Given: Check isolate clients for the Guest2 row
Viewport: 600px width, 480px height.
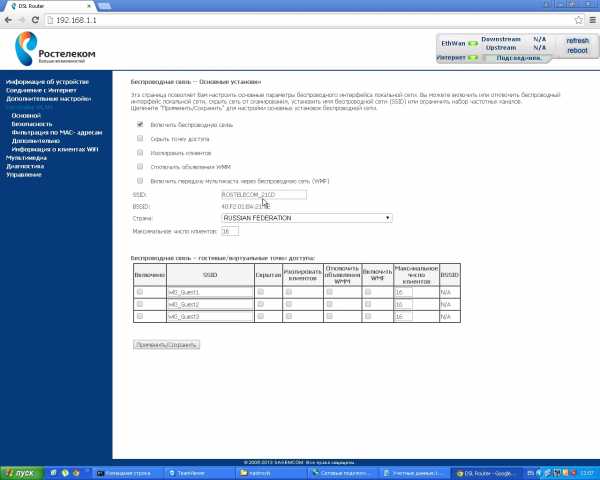Looking at the screenshot, I should (289, 304).
